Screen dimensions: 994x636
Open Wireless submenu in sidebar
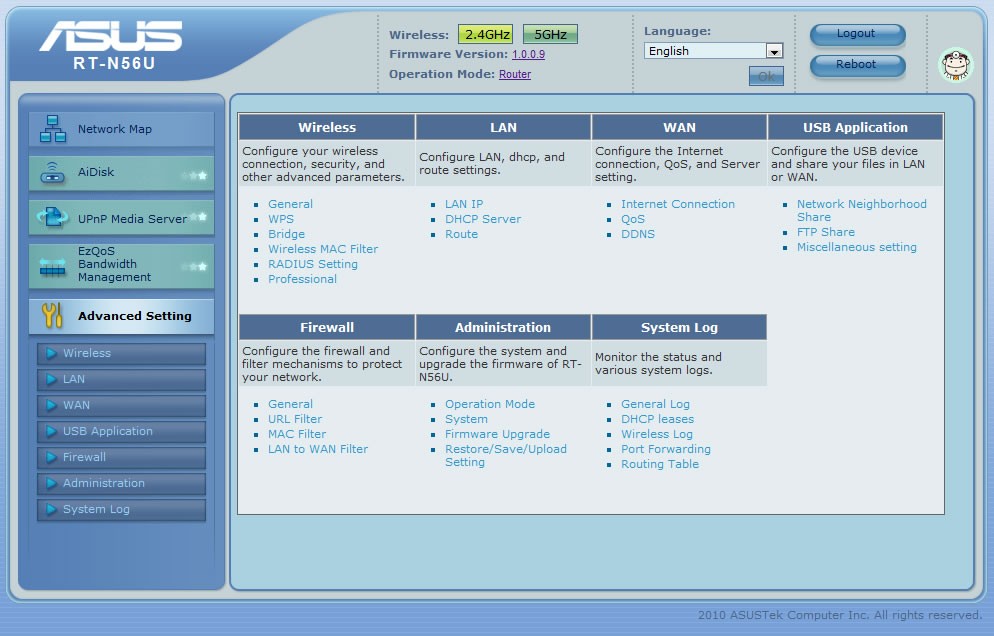click(122, 353)
